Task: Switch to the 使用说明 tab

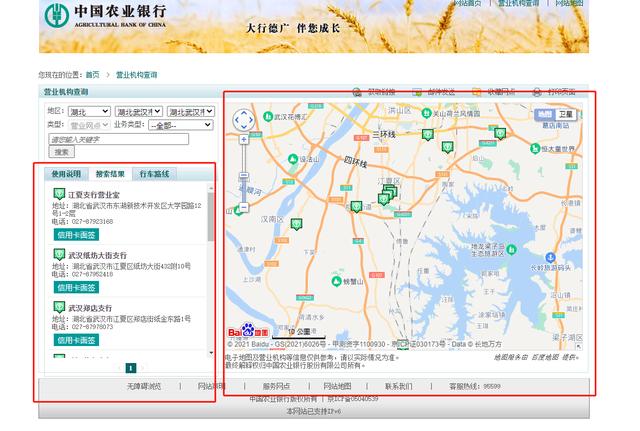Action: [66, 174]
